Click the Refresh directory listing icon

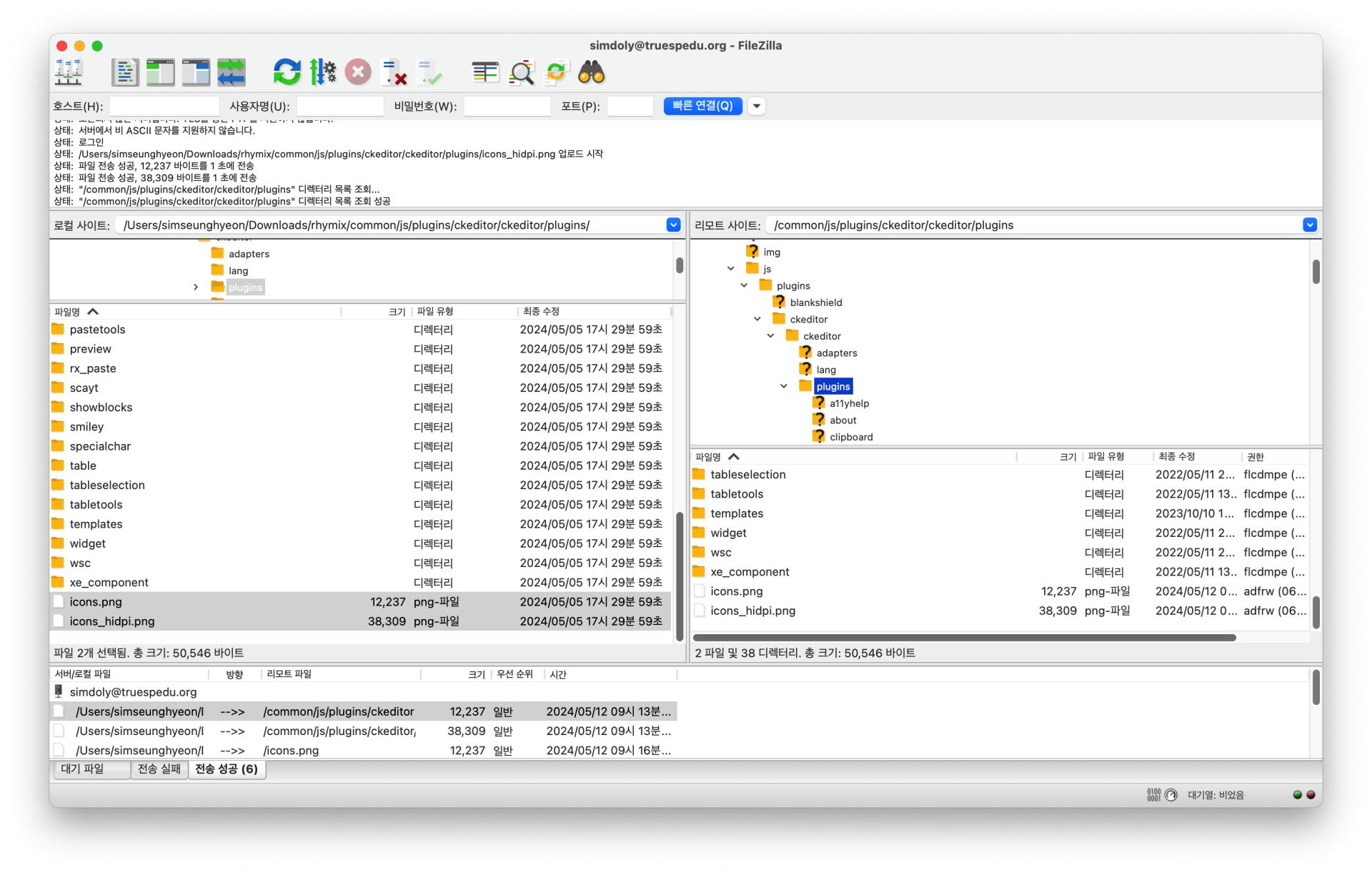click(x=286, y=74)
